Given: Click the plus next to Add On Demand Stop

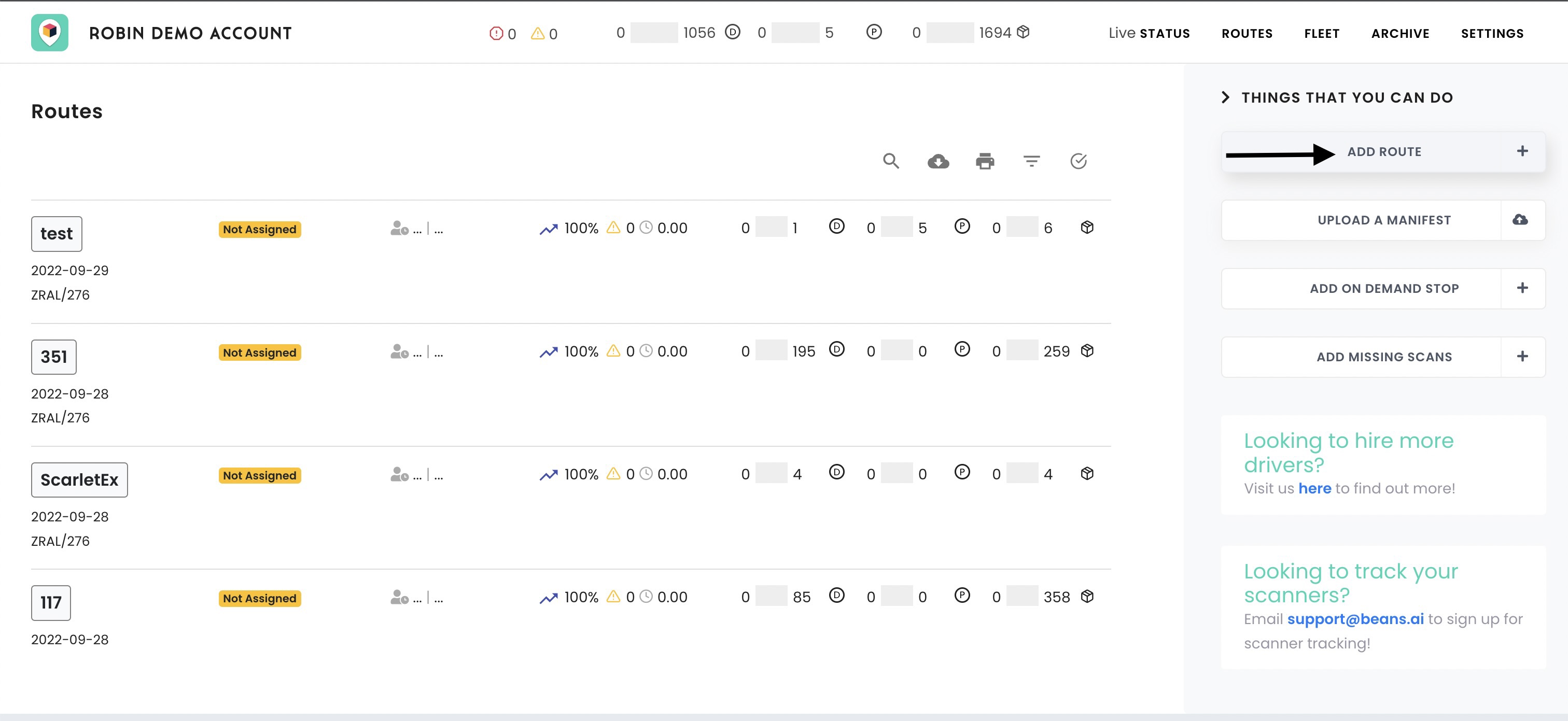Looking at the screenshot, I should coord(1522,288).
